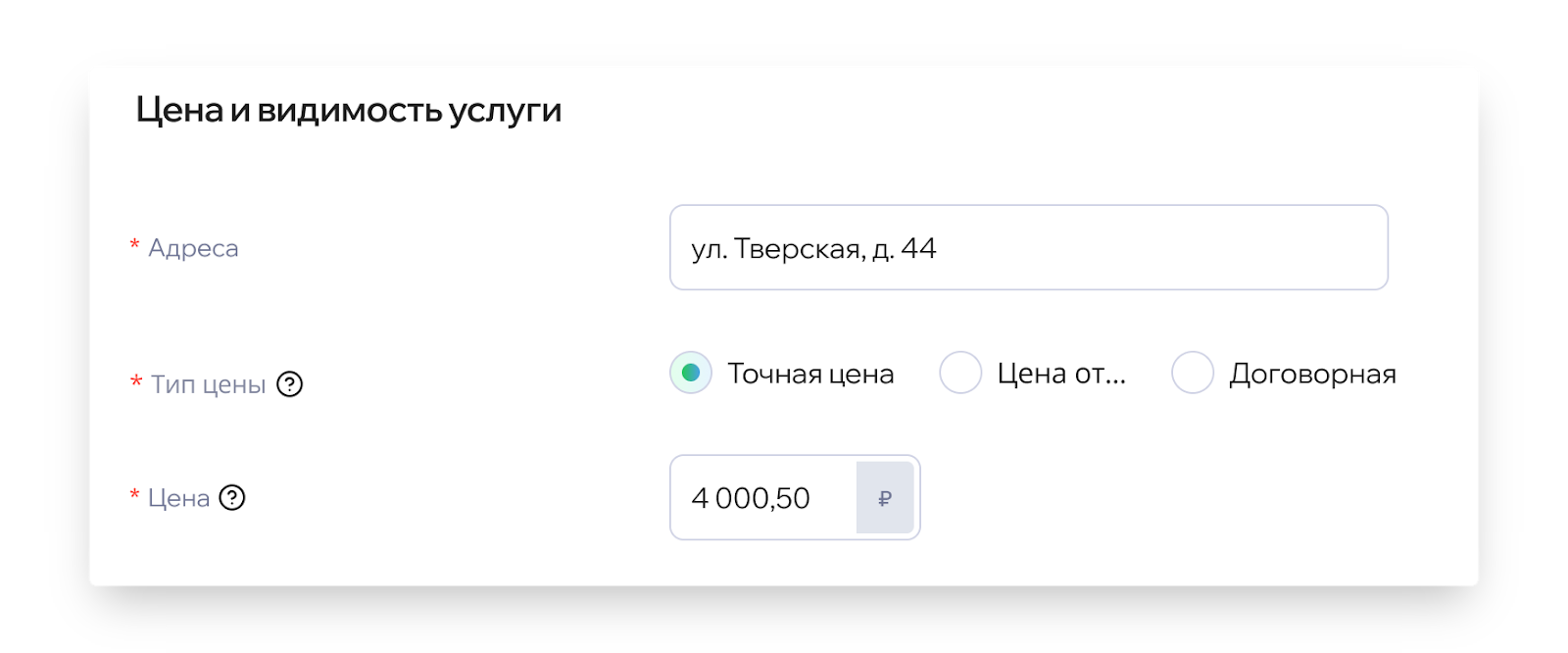Select the Договорная radio circle
1568x653 pixels.
click(x=1193, y=373)
